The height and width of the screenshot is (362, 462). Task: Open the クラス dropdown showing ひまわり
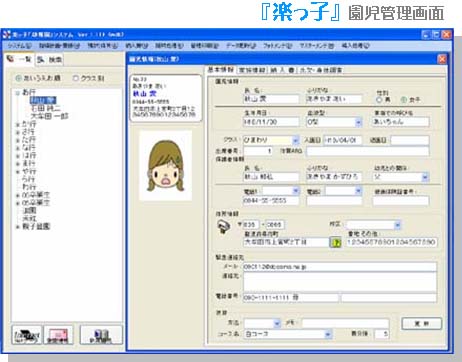pos(295,140)
